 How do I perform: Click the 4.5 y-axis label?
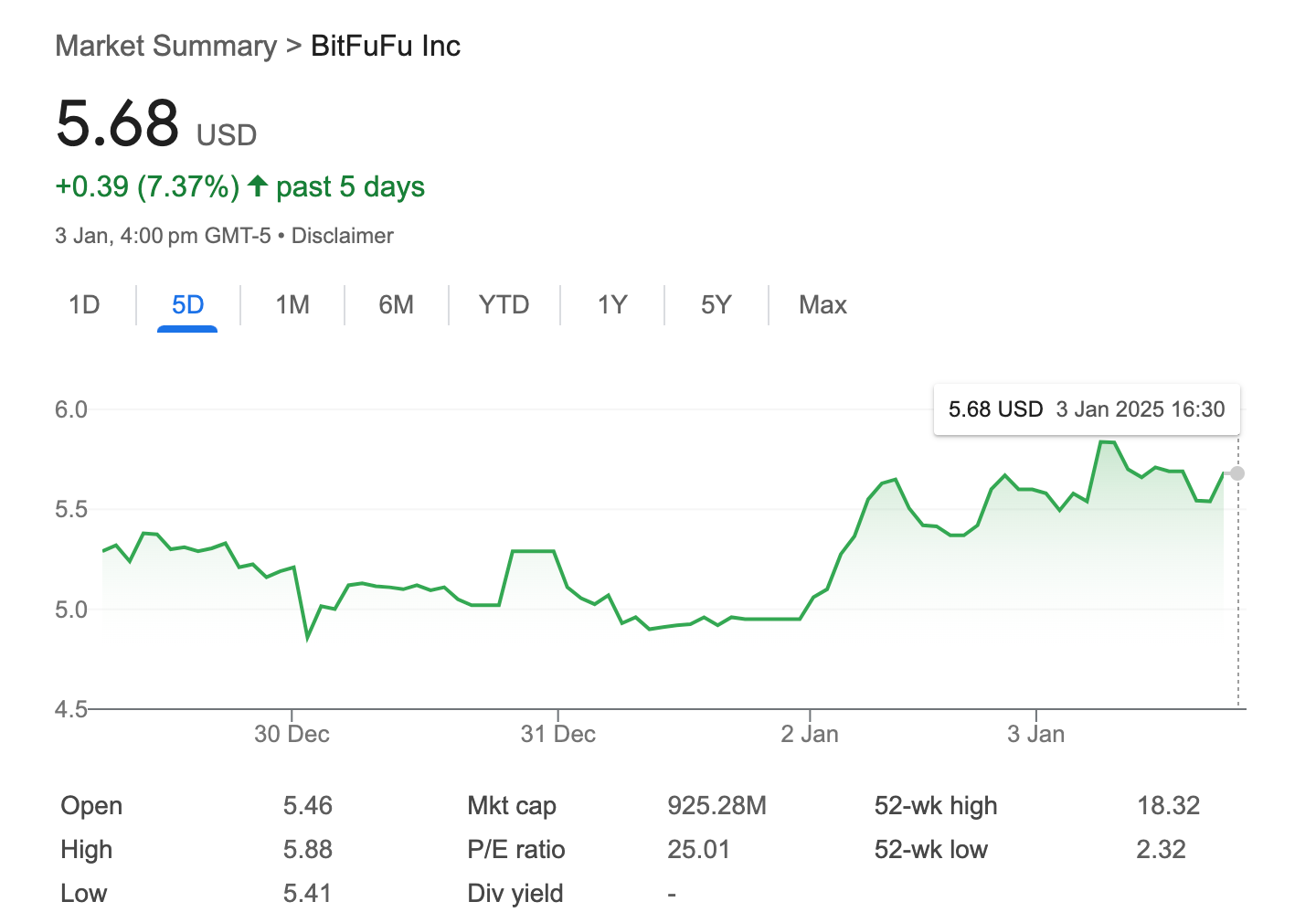71,709
